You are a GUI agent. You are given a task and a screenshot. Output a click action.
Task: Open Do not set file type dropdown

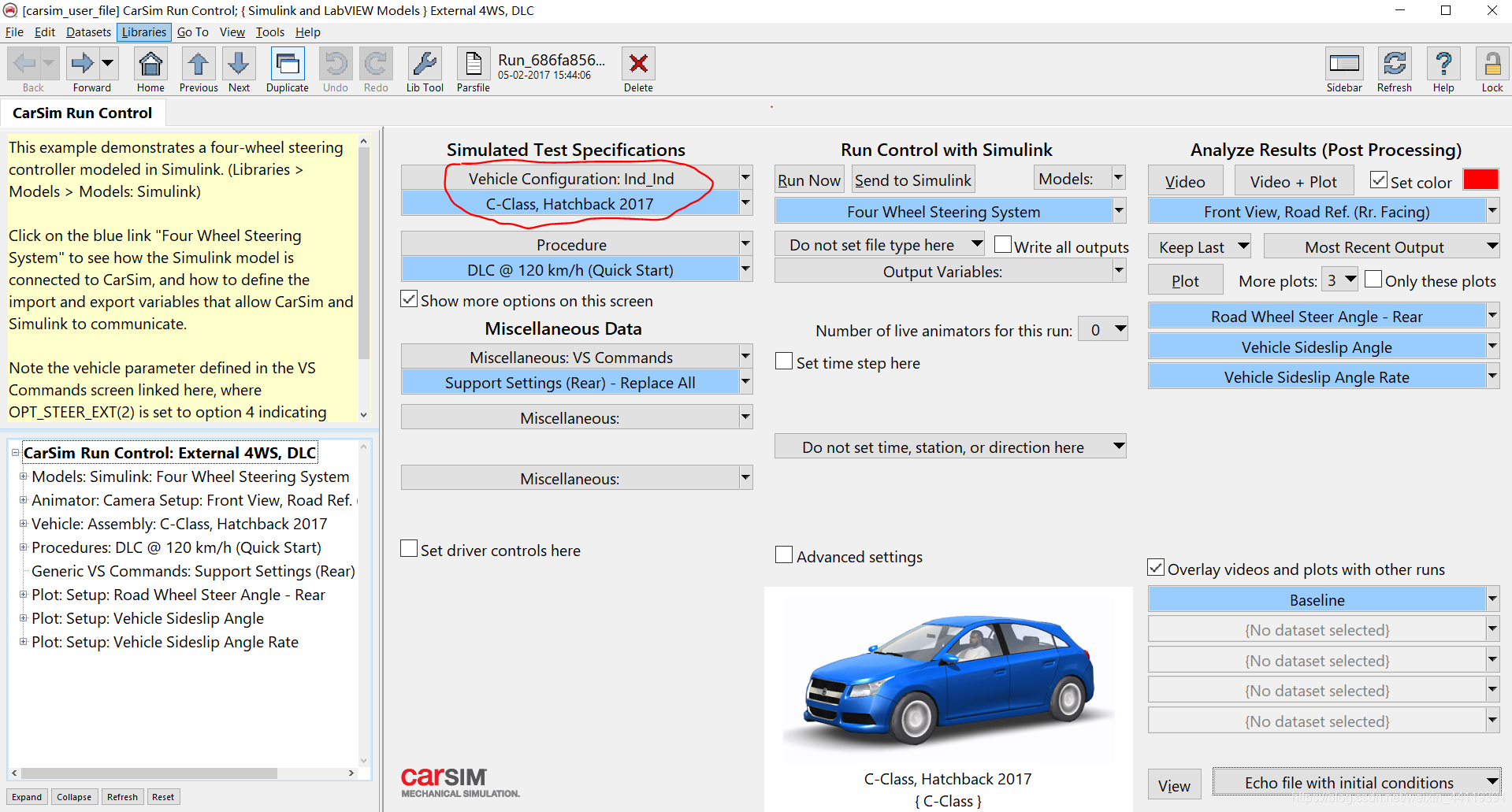click(880, 245)
